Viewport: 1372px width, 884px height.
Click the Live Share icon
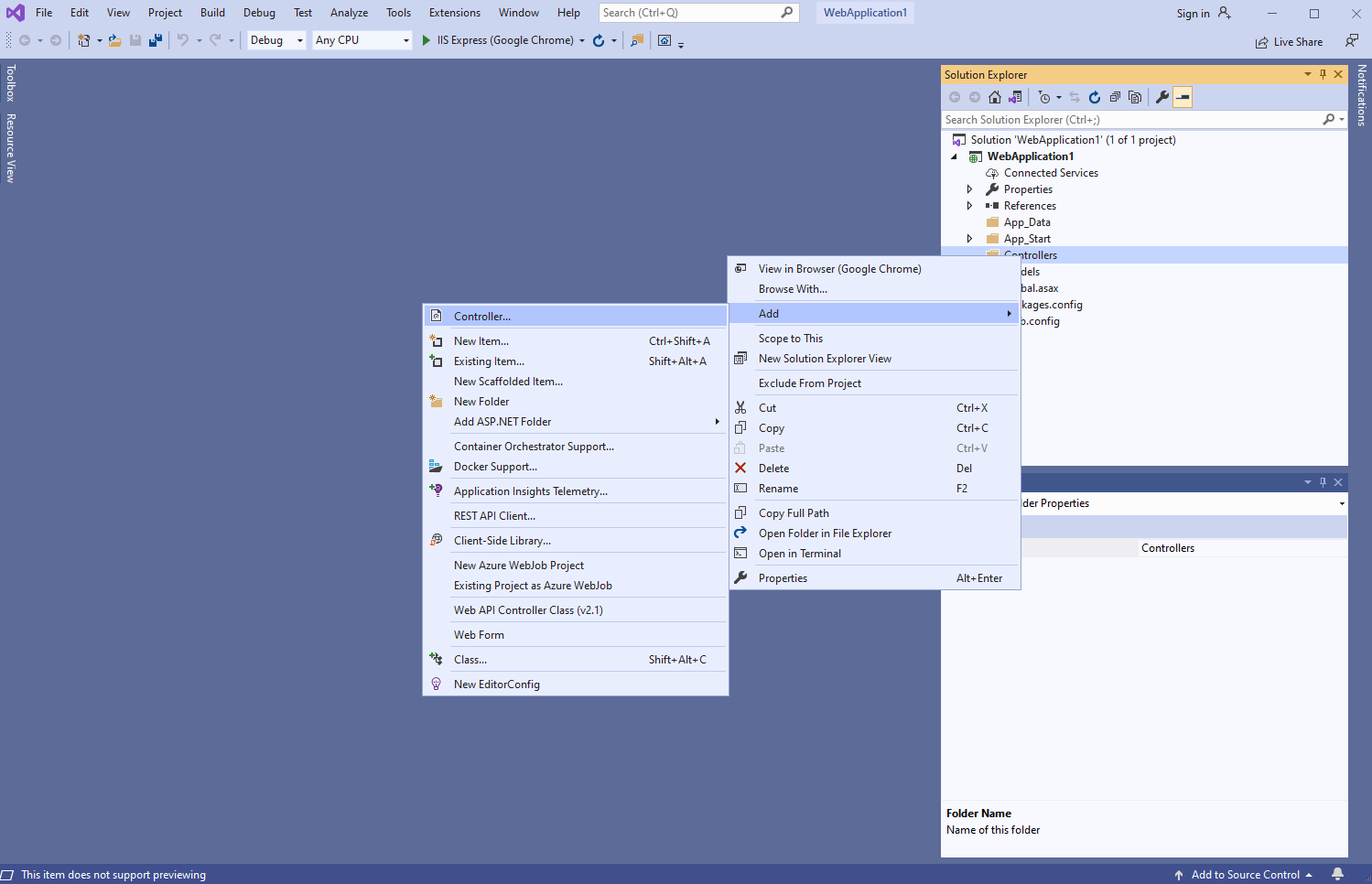tap(1289, 42)
